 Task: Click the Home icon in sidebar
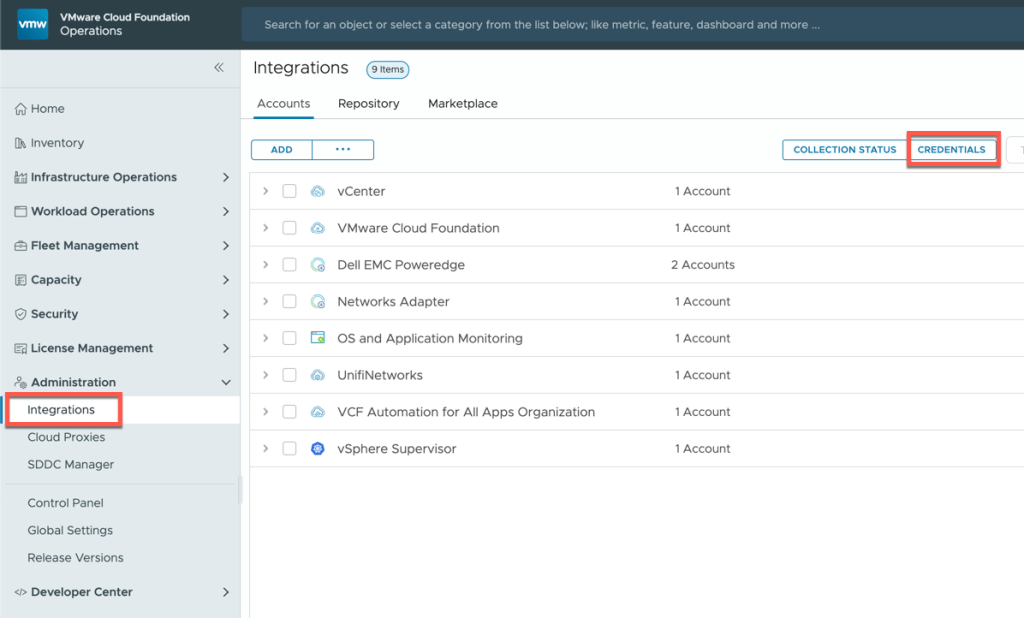pos(20,109)
